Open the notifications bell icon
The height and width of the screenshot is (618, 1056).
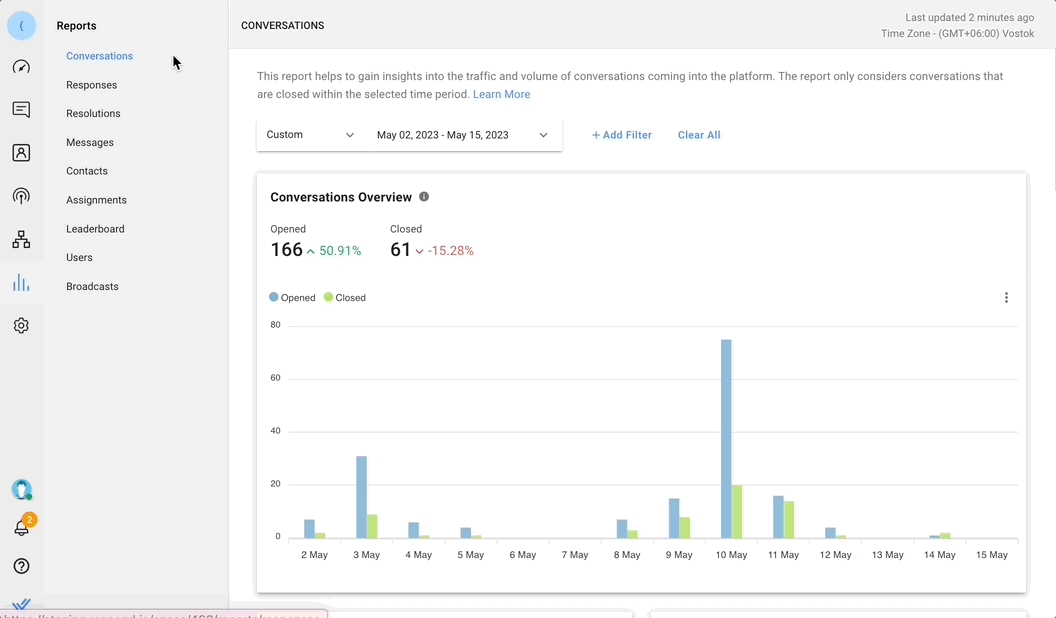click(21, 528)
